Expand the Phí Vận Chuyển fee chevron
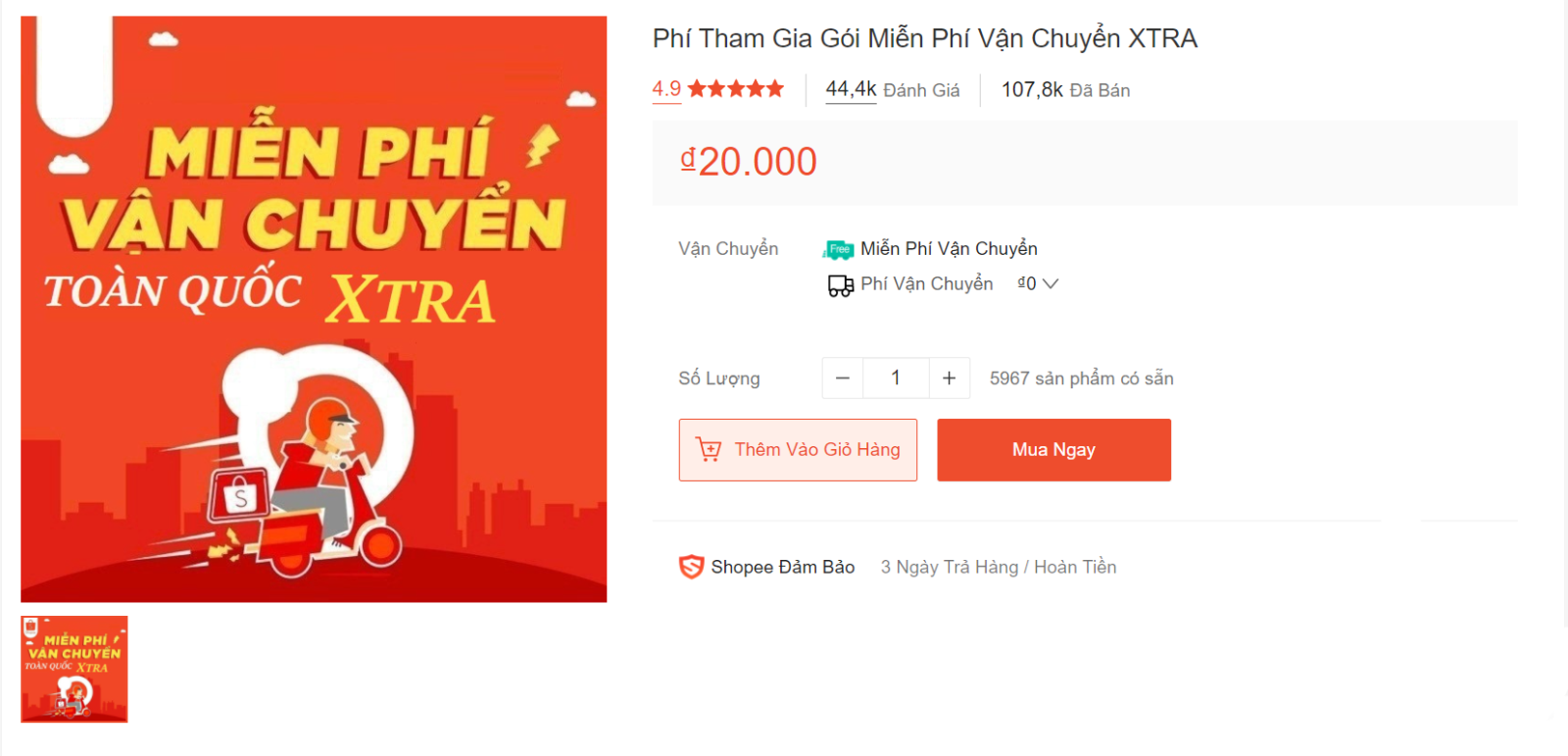This screenshot has width=1568, height=756. click(1051, 283)
